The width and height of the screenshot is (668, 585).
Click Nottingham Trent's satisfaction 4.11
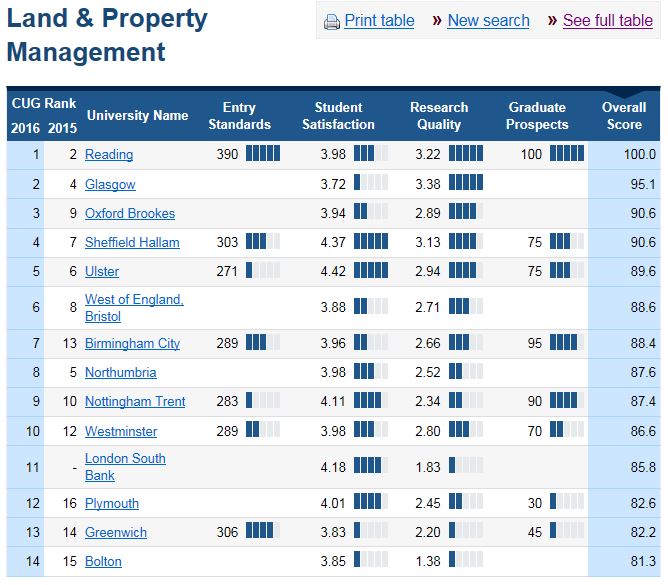tap(333, 401)
